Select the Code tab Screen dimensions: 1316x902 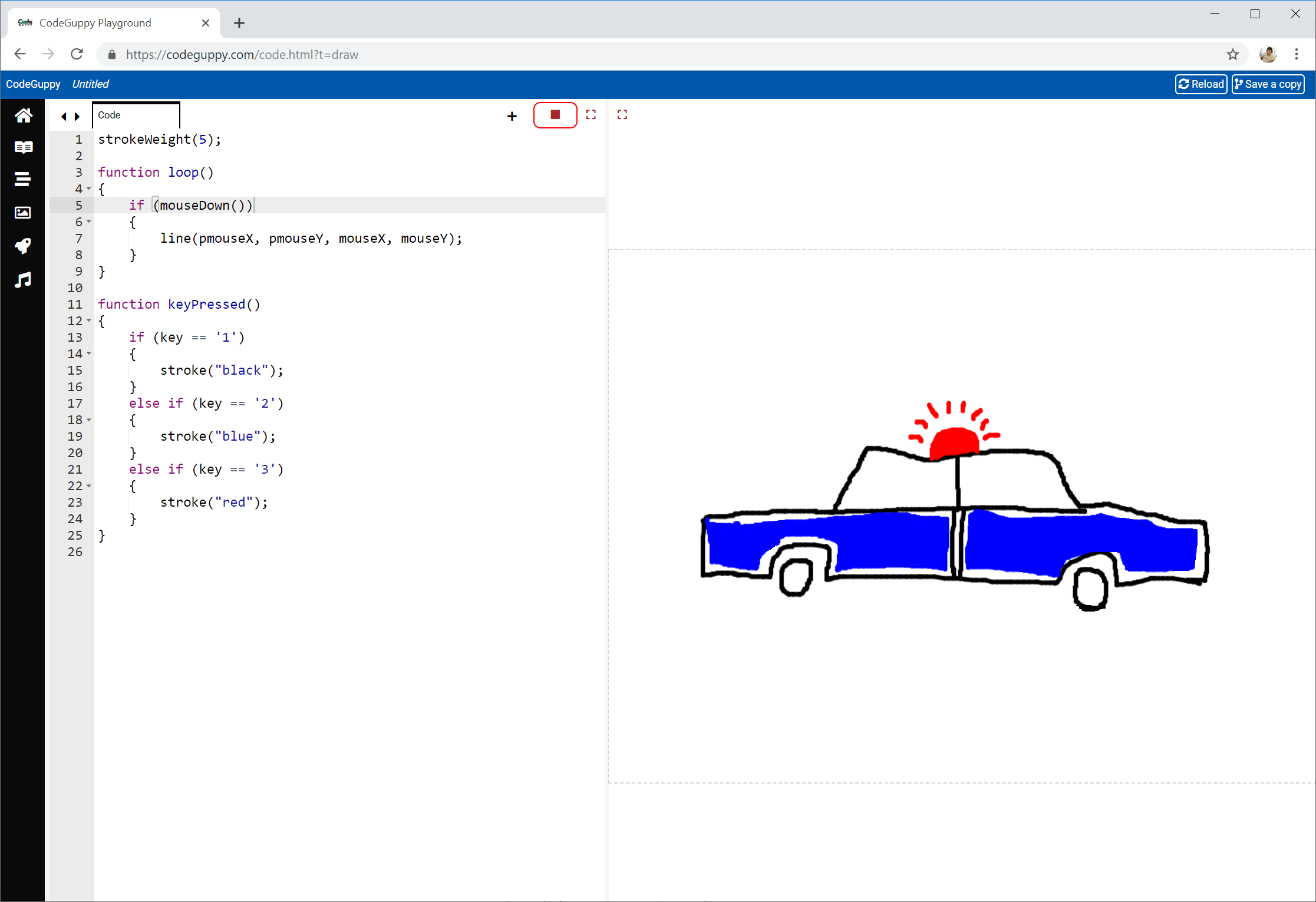tap(136, 115)
